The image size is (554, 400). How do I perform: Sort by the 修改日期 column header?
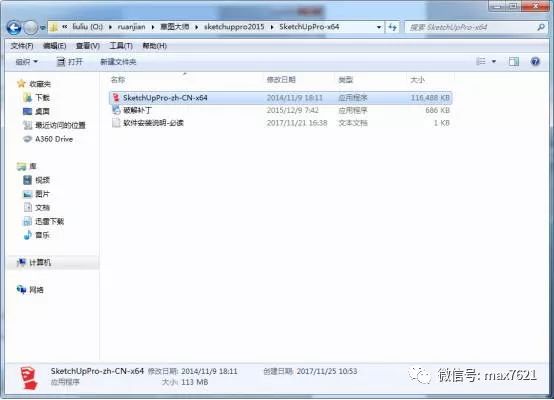[x=281, y=80]
